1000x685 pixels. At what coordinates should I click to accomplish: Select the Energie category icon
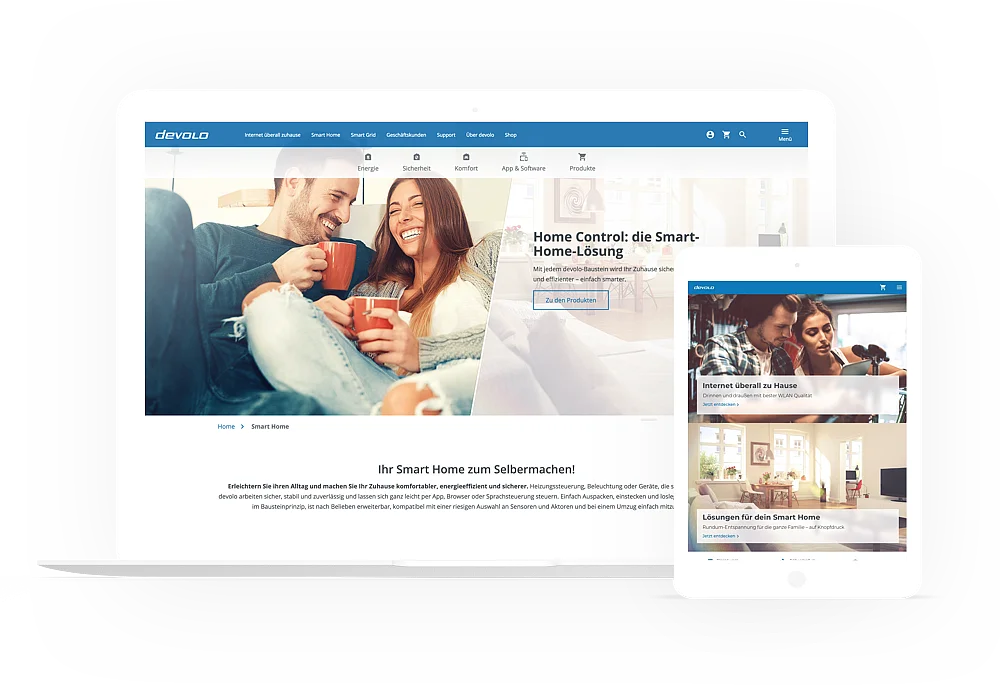point(368,158)
